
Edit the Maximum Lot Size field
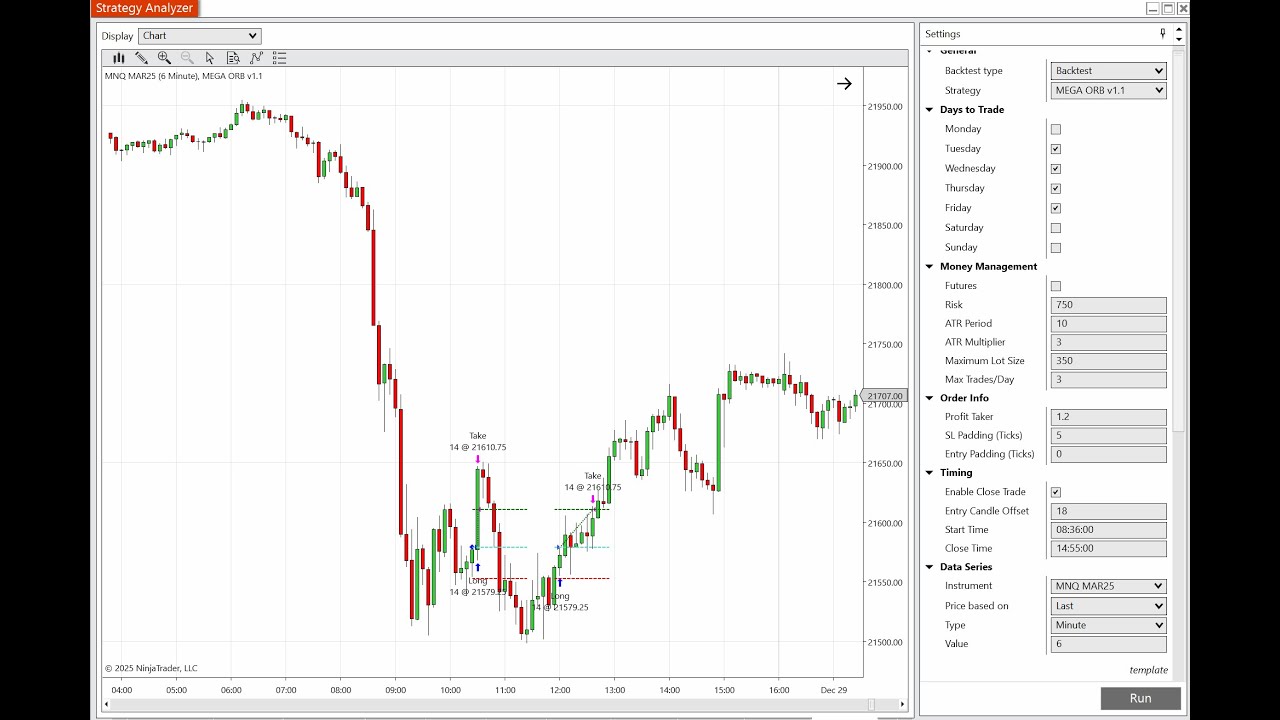point(1109,361)
